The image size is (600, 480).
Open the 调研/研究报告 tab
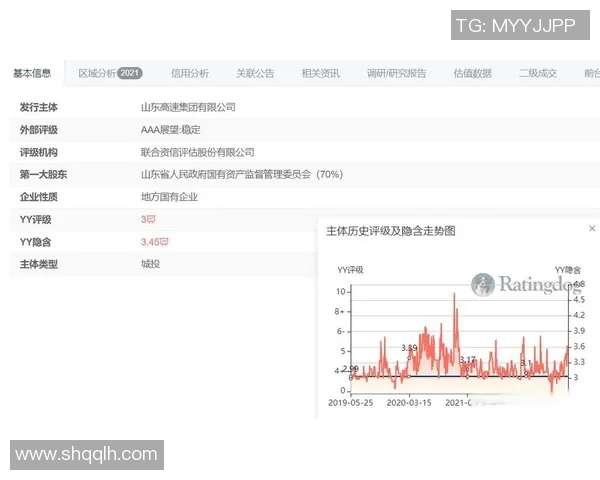[x=396, y=73]
